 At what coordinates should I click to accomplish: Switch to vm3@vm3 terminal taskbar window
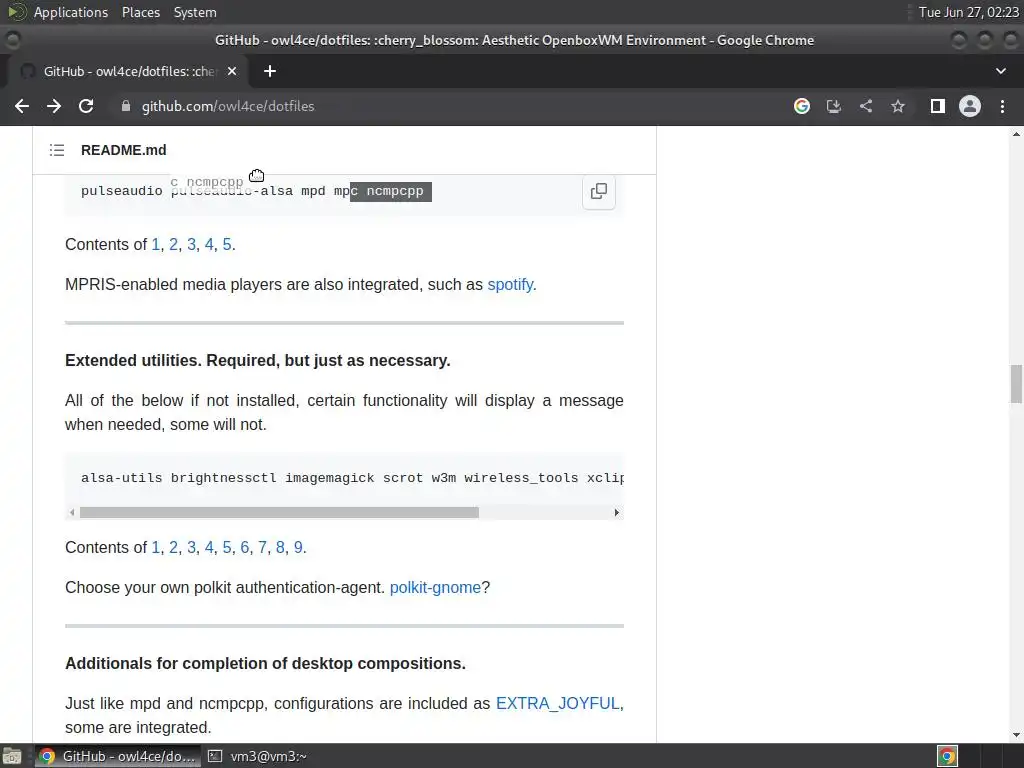point(257,756)
